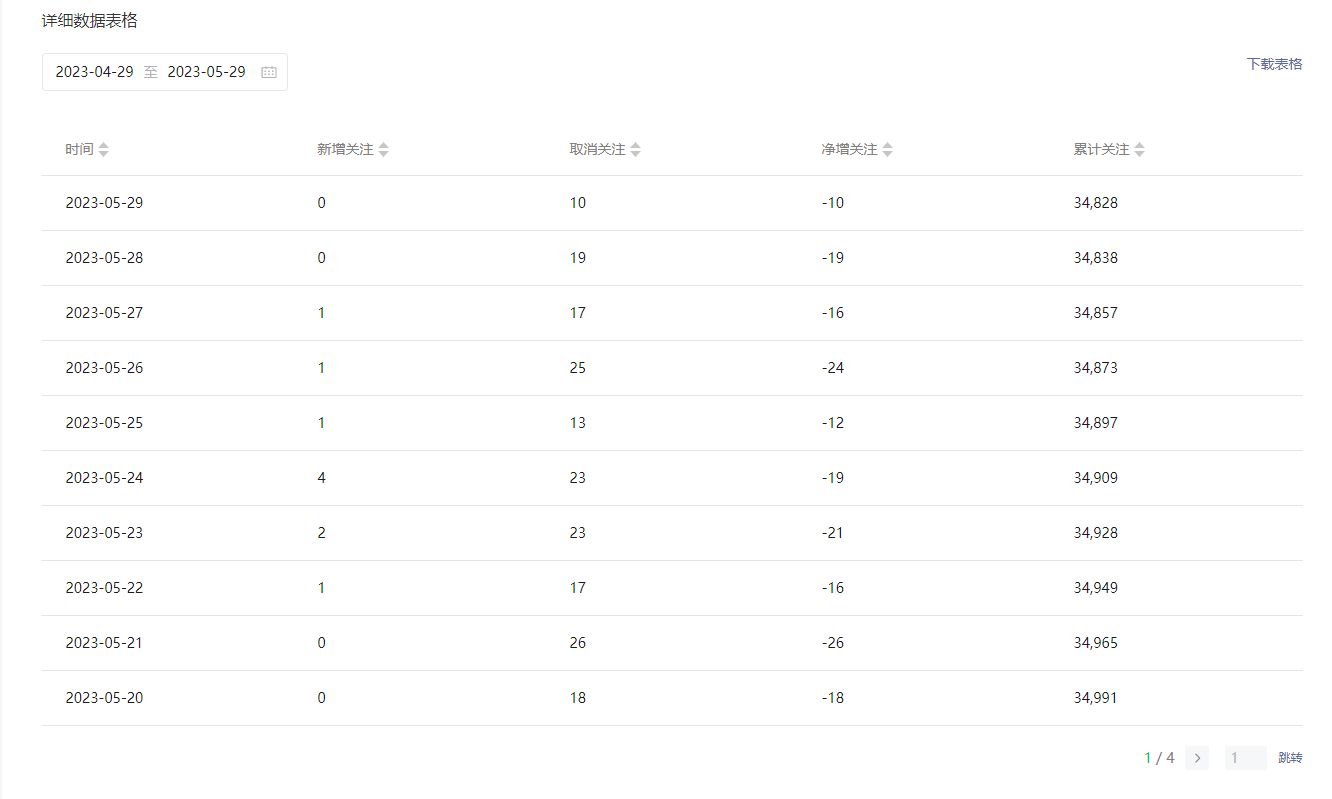This screenshot has width=1332, height=799.
Task: Click the calendar icon in date range
Action: coord(269,72)
